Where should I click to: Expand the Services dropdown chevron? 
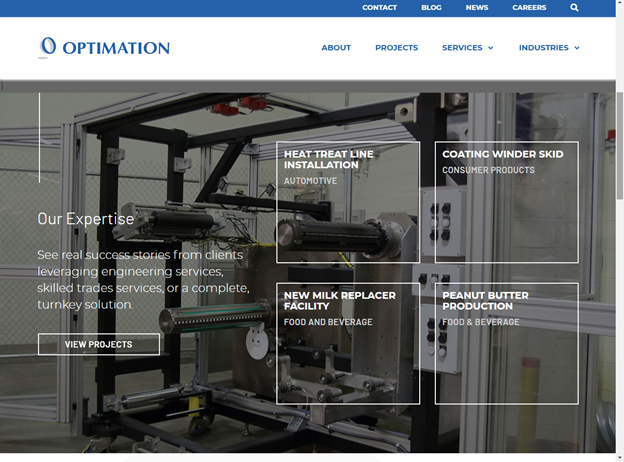(491, 48)
